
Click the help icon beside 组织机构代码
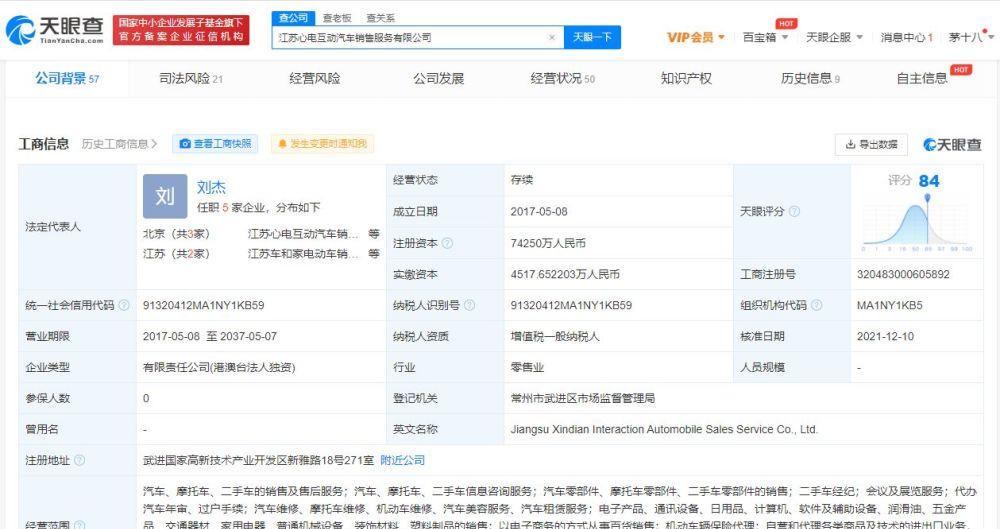pos(816,305)
